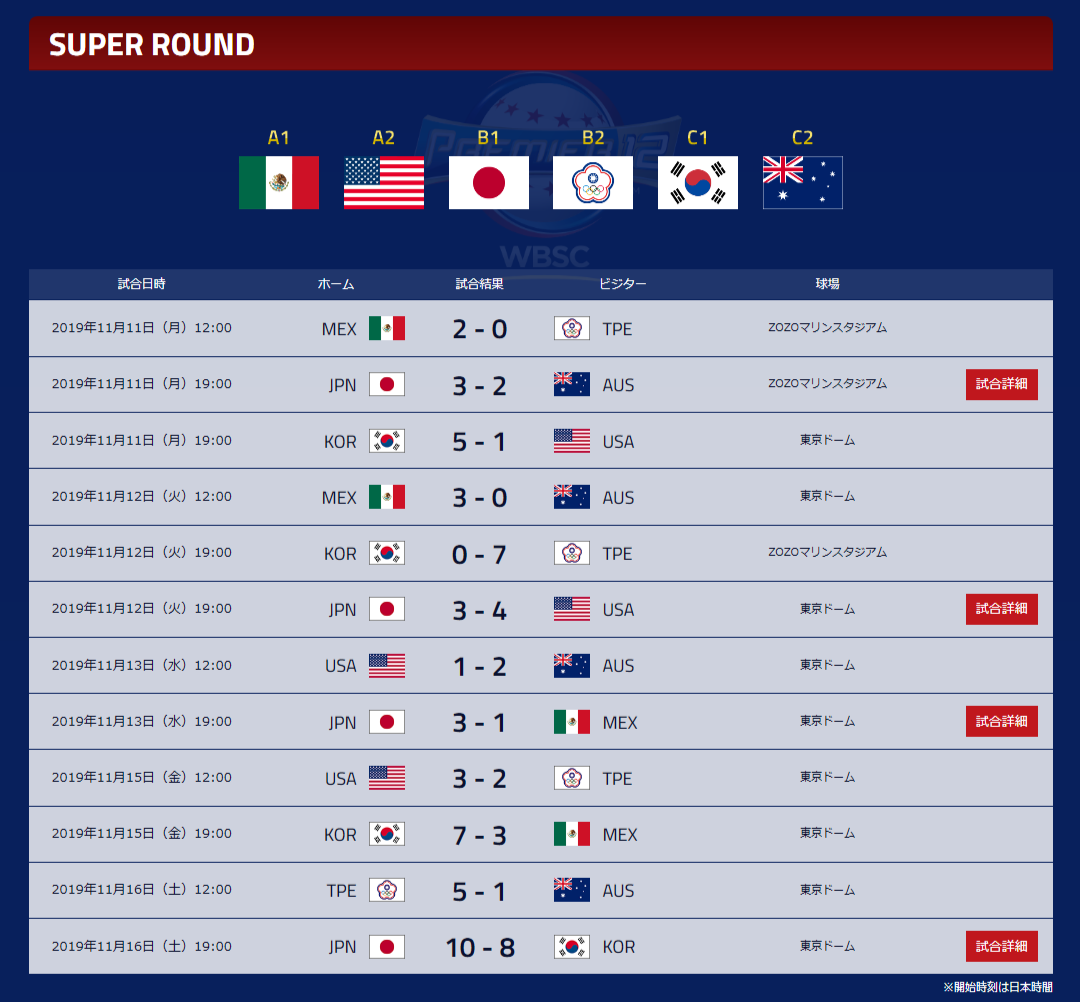Click the SUPER ROUND header banner
The image size is (1080, 1002).
(541, 44)
